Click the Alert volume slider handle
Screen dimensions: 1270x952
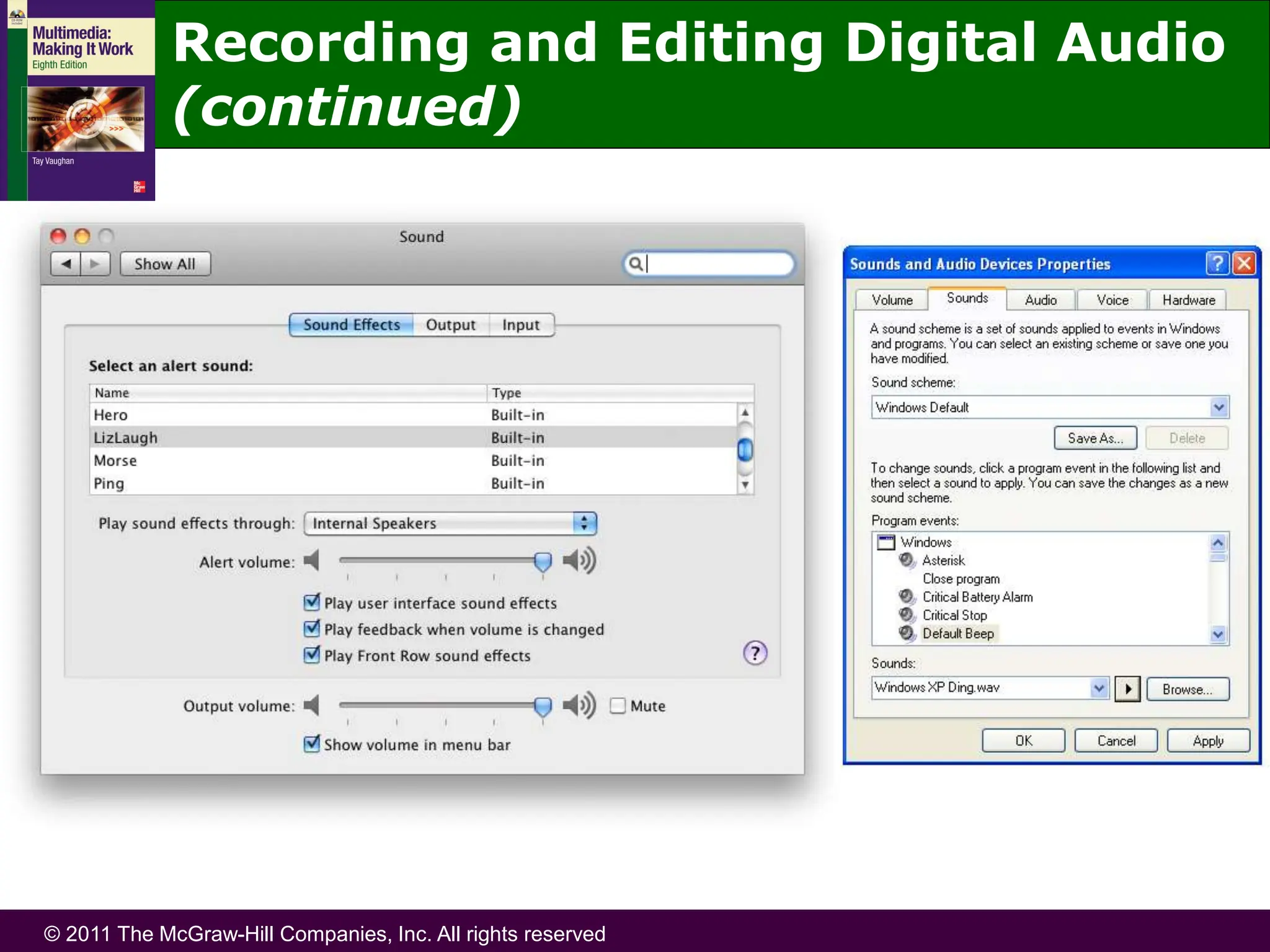pyautogui.click(x=543, y=562)
